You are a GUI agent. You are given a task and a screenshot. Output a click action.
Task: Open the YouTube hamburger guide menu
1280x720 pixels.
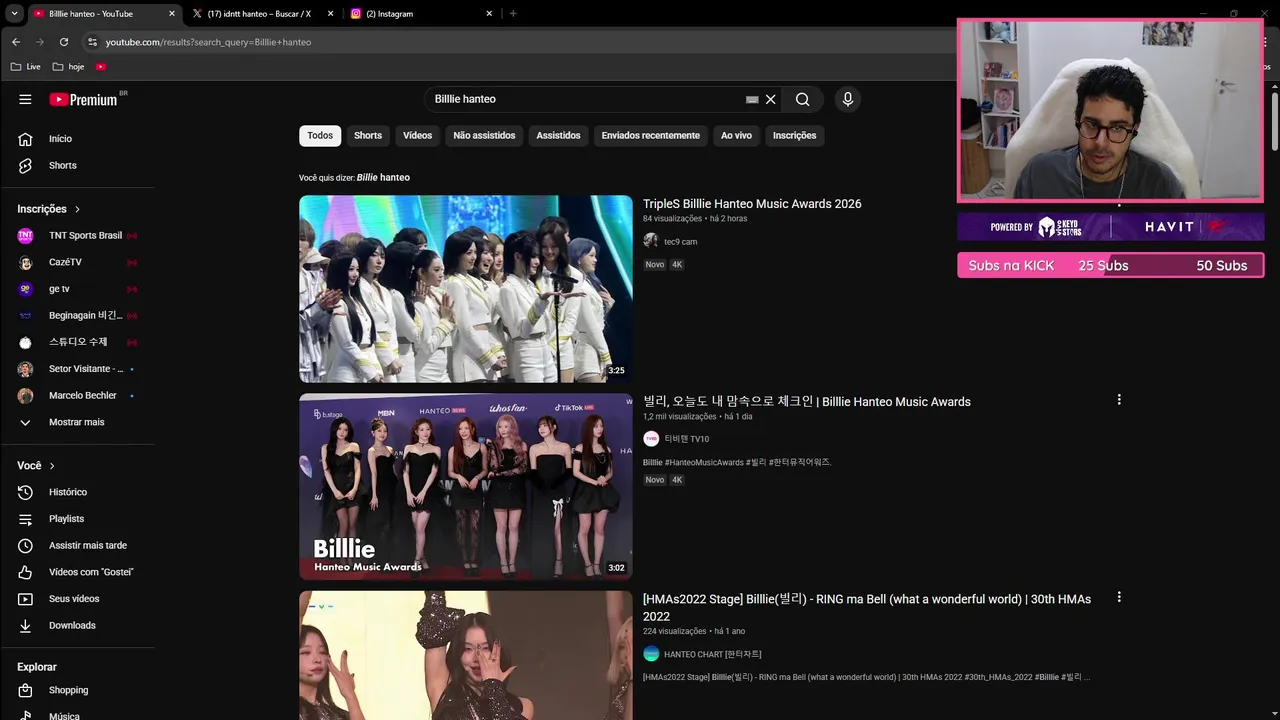click(x=25, y=99)
